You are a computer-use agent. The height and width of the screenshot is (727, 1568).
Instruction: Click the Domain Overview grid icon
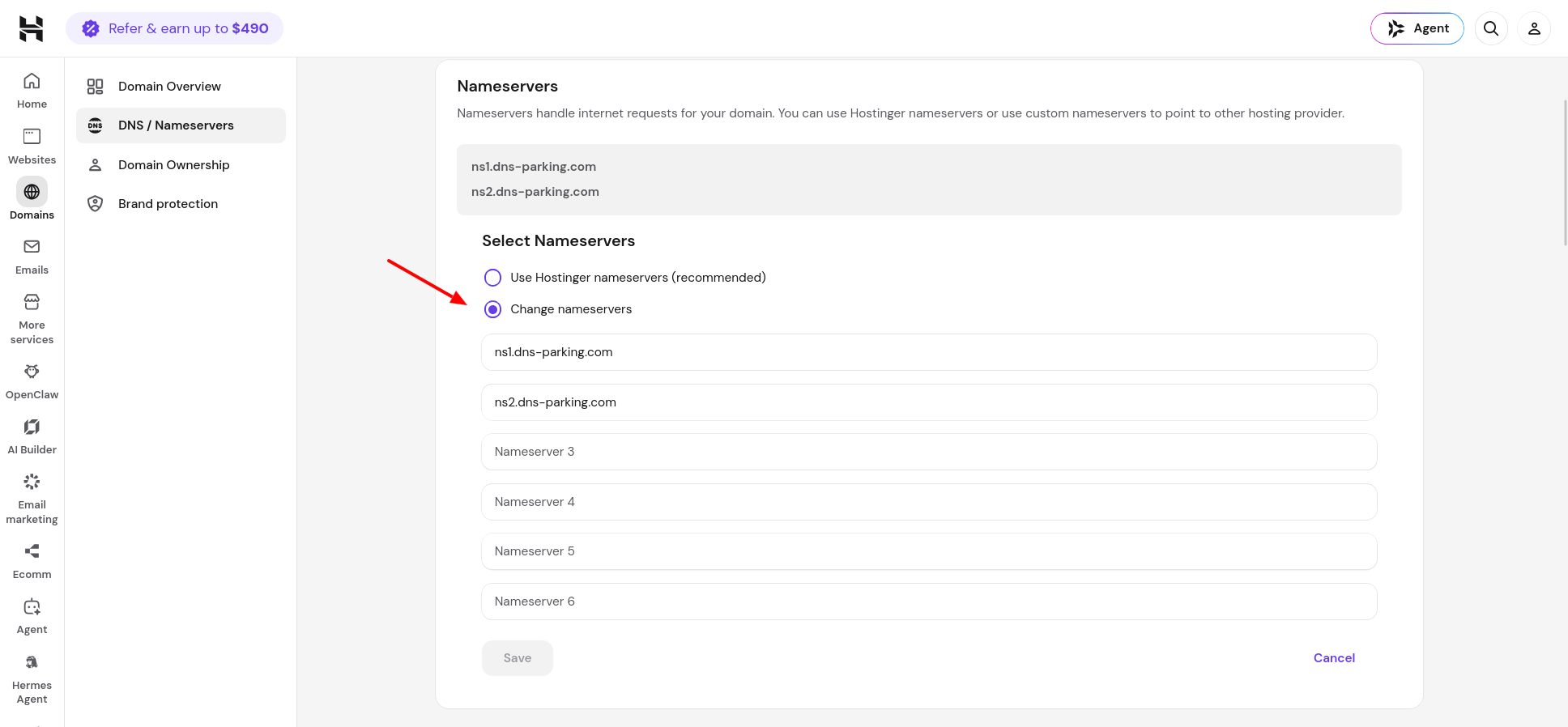(96, 87)
